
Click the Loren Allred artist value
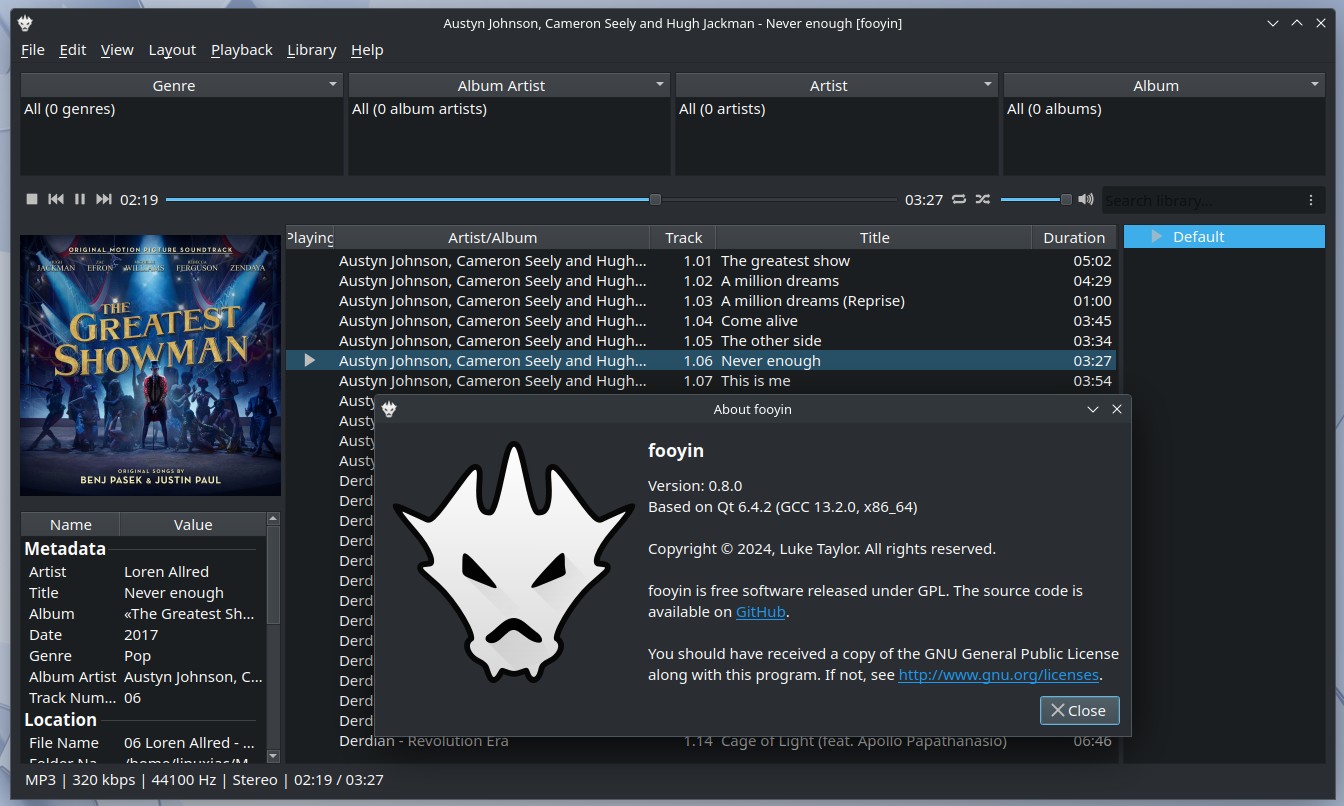tap(166, 572)
